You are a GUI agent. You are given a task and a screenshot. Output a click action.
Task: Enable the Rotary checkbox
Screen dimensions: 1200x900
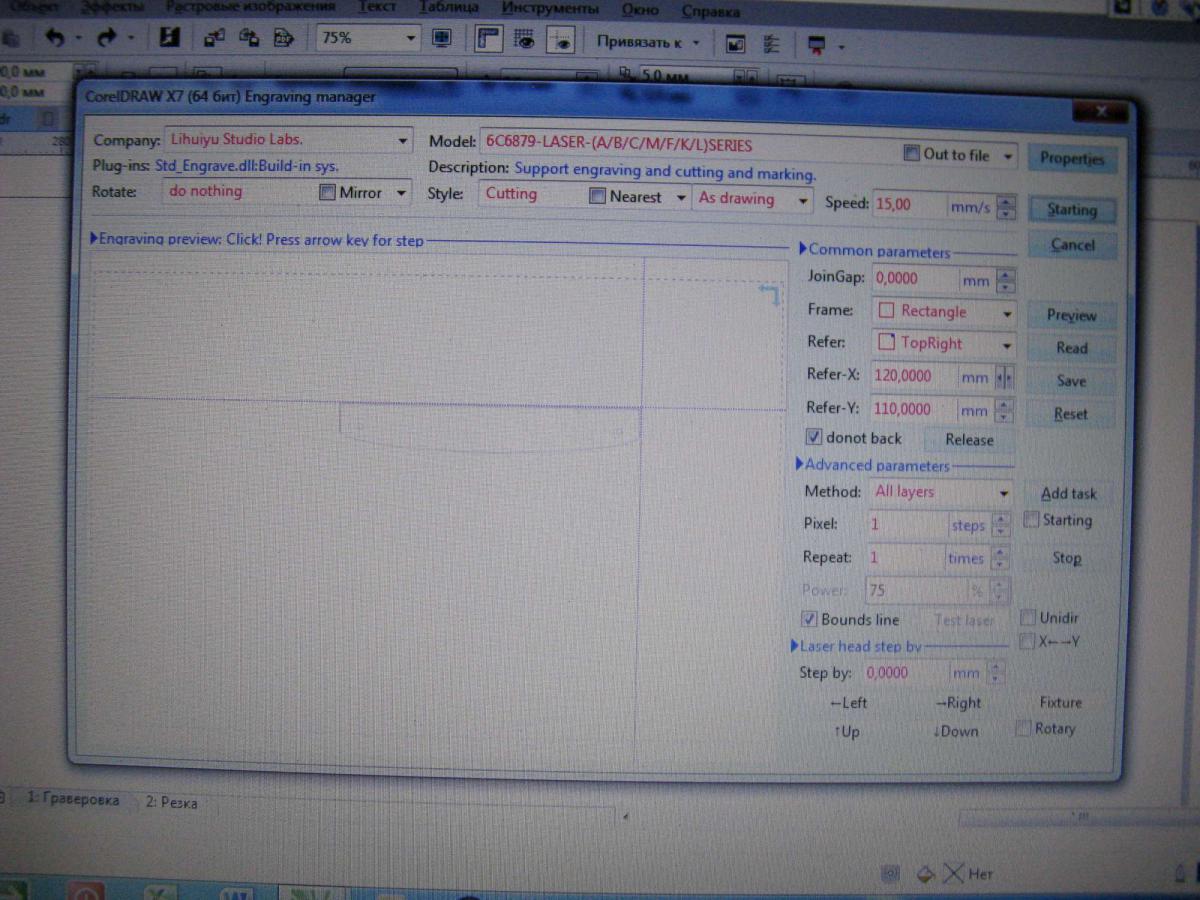point(1023,729)
